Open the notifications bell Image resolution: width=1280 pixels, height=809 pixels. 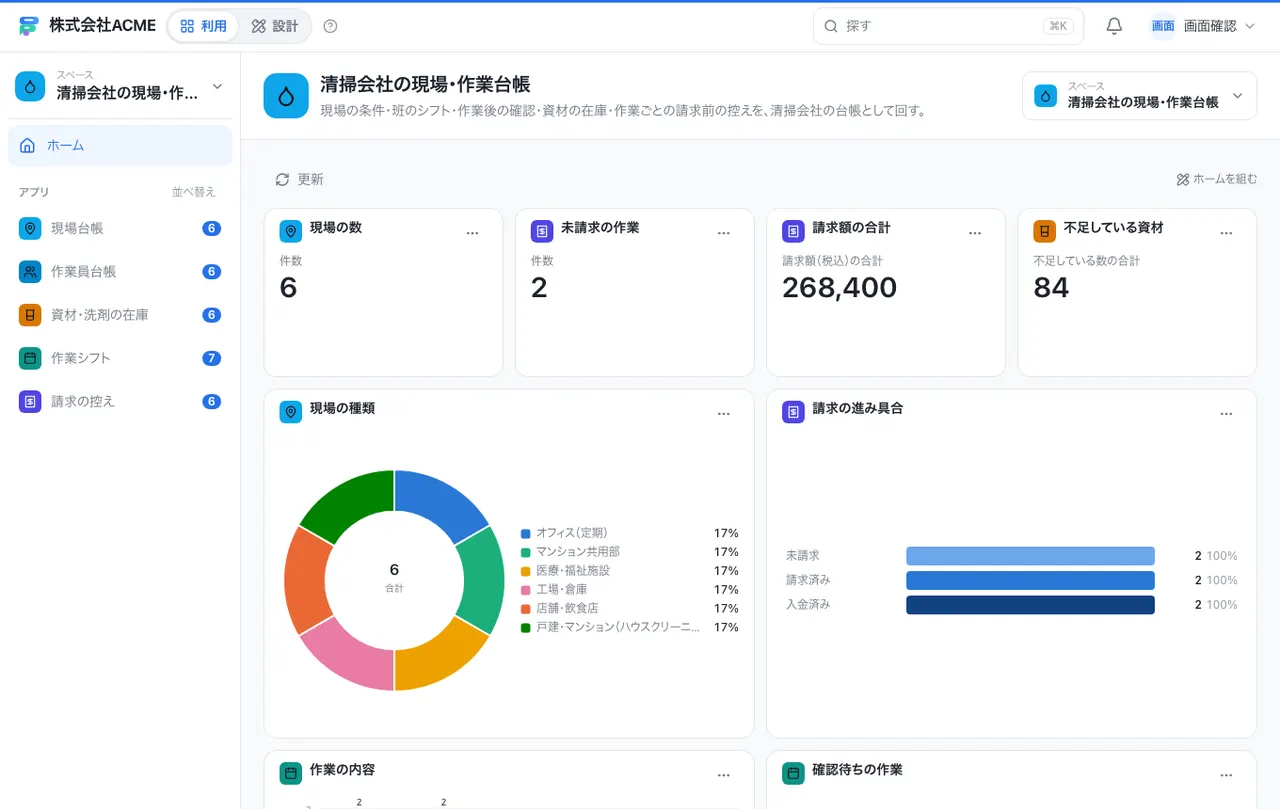[1114, 26]
